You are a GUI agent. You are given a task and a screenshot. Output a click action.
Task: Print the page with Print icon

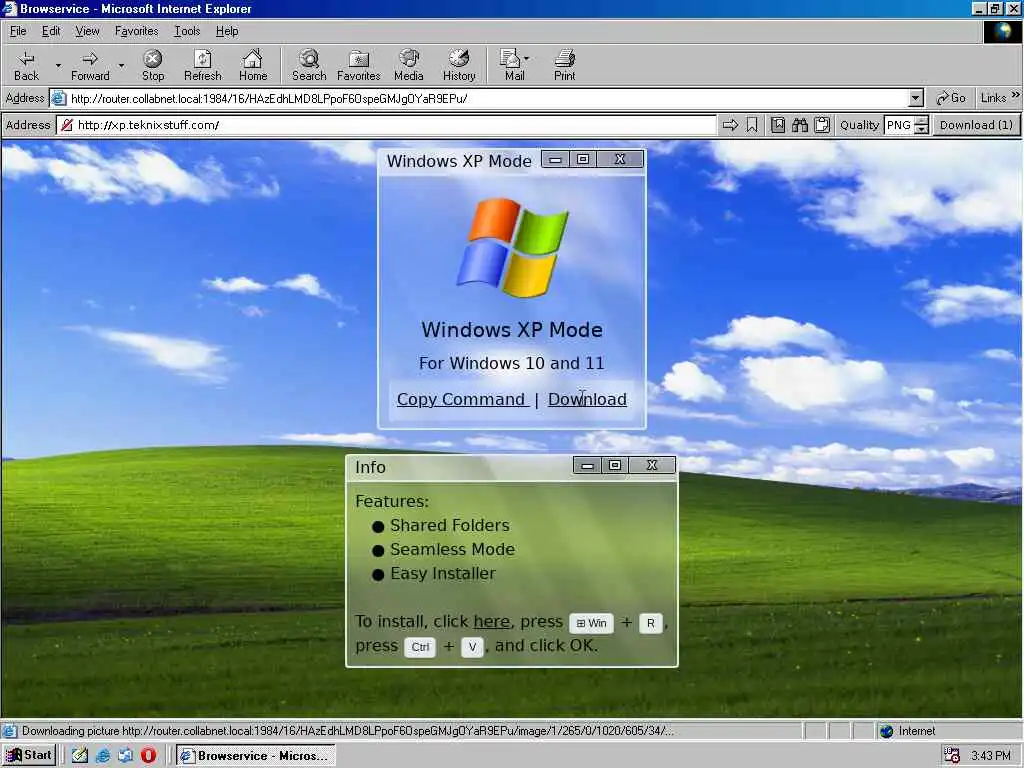[x=565, y=65]
